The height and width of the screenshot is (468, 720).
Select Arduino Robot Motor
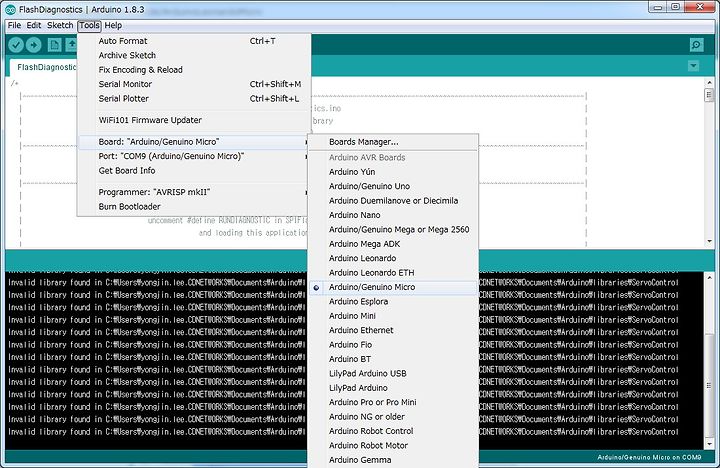coord(393,445)
